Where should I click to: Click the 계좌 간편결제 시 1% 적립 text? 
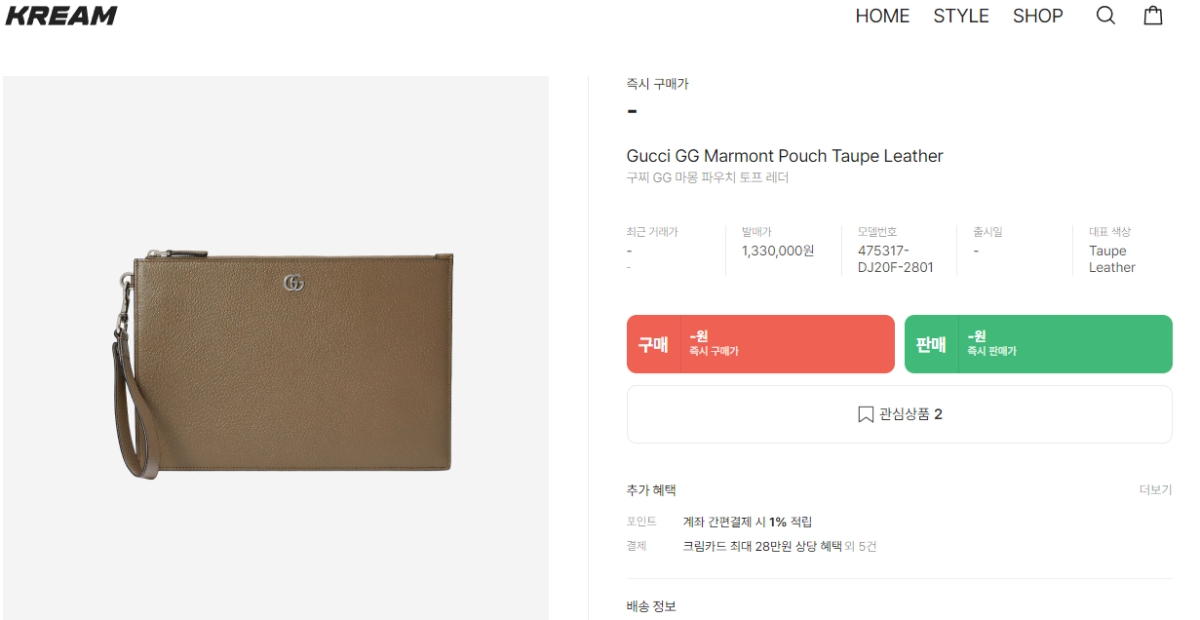click(747, 522)
